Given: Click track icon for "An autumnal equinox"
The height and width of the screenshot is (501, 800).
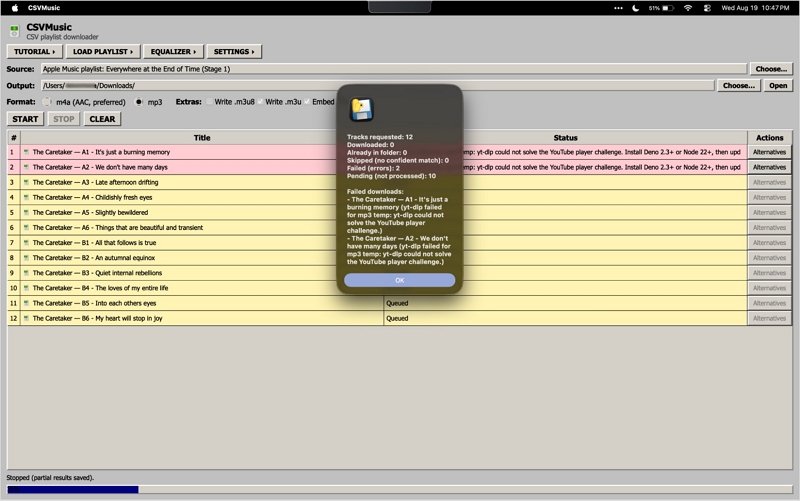Looking at the screenshot, I should [x=26, y=258].
